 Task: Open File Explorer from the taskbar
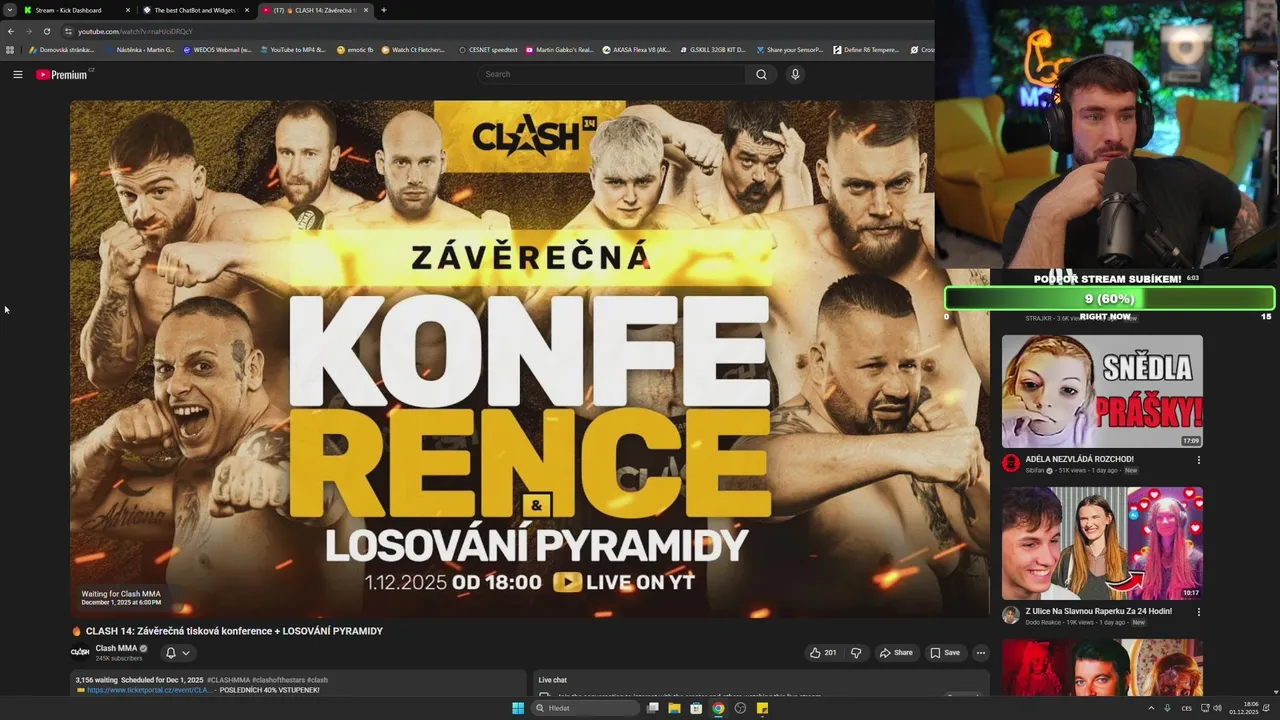[x=674, y=708]
